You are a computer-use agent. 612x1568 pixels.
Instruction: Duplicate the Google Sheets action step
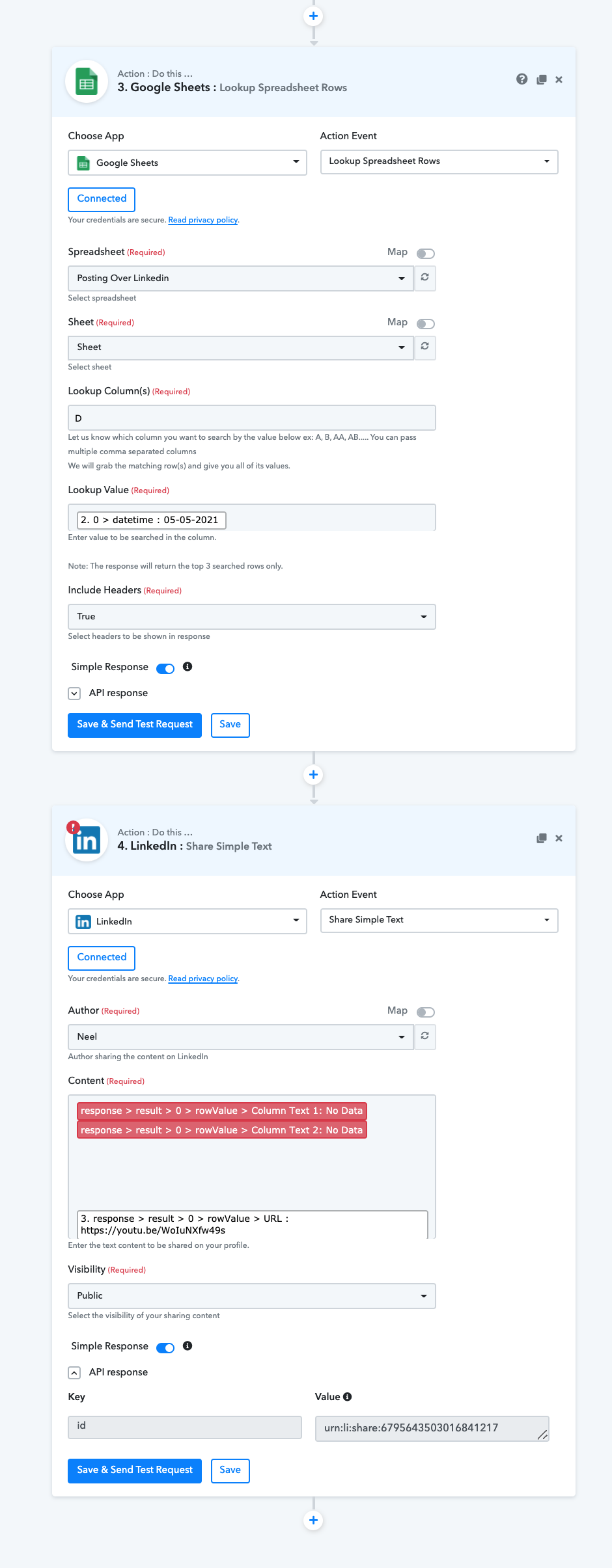(x=541, y=79)
